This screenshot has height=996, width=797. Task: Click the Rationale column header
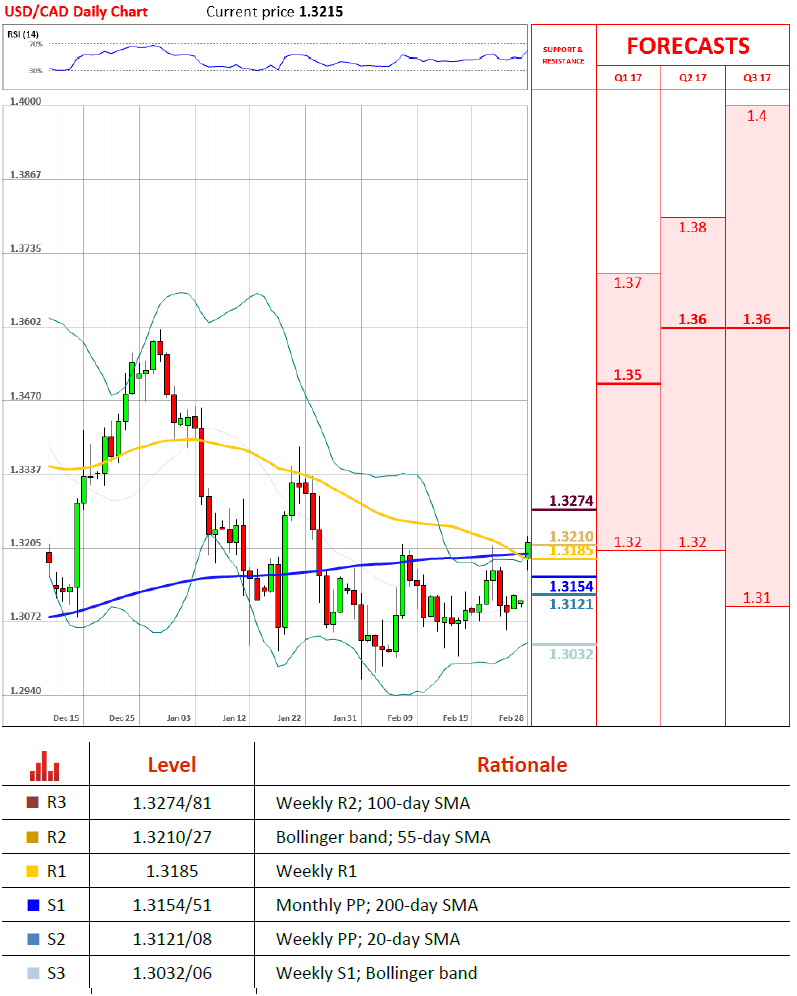click(x=521, y=765)
